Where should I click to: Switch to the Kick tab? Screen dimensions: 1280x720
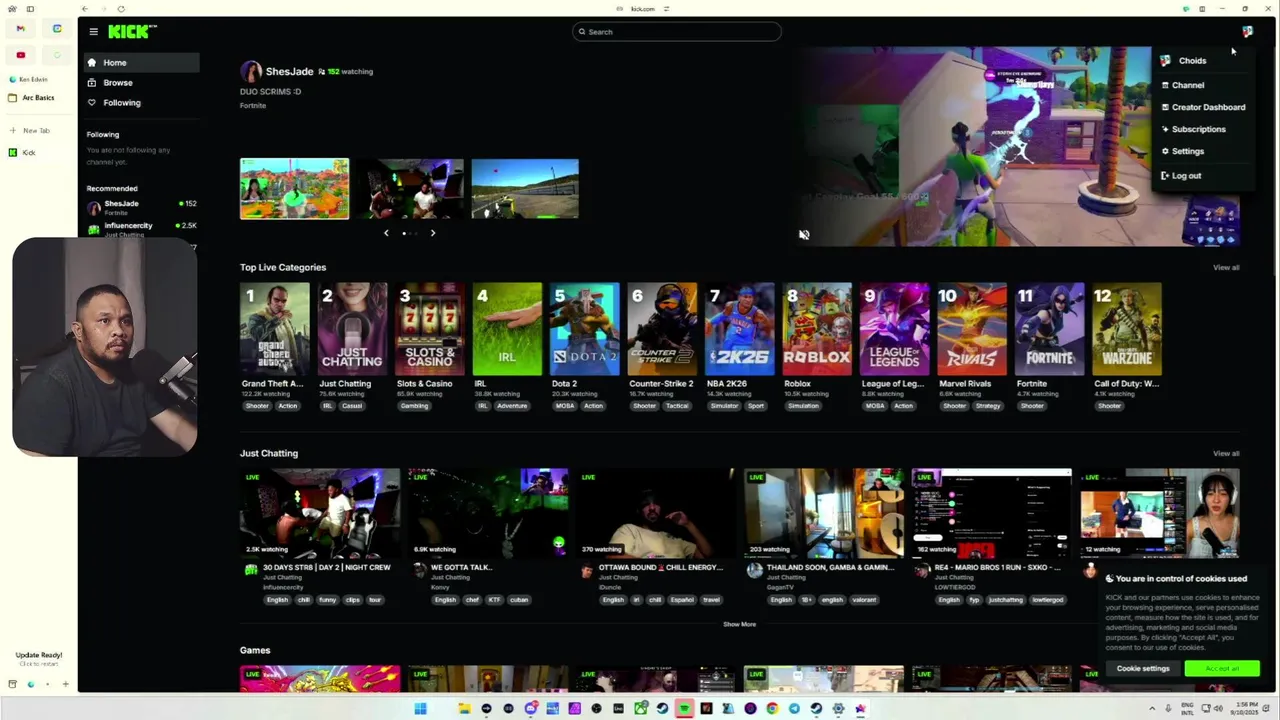(x=38, y=153)
